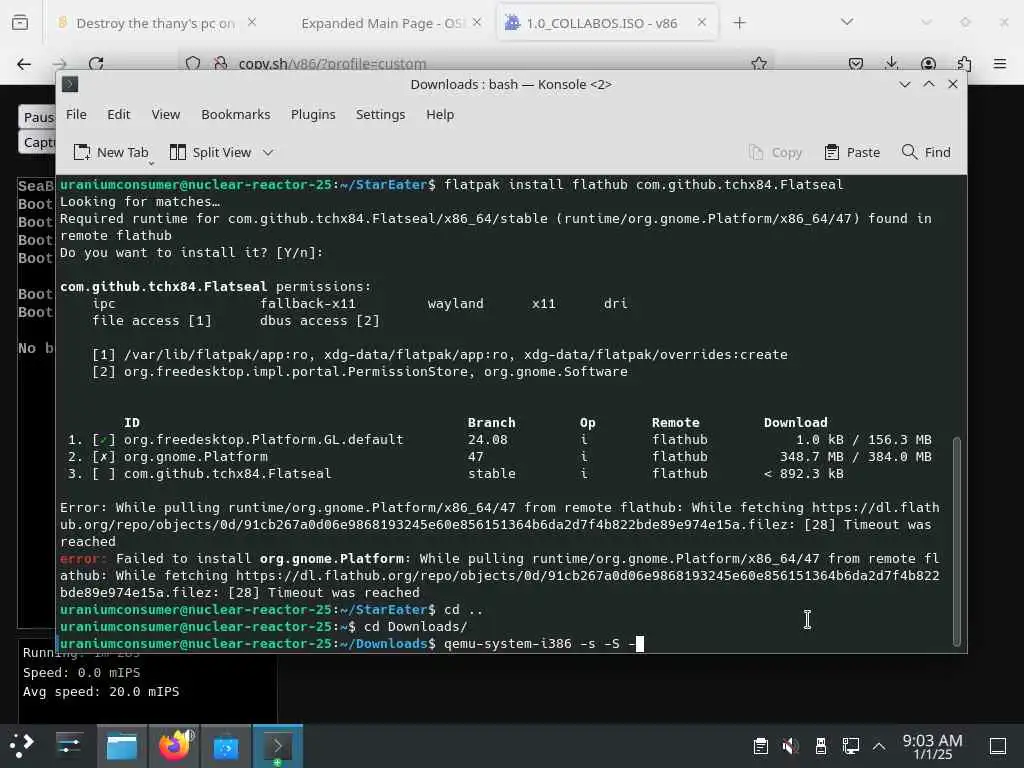
Task: Switch to Firefox from the taskbar
Action: (174, 745)
